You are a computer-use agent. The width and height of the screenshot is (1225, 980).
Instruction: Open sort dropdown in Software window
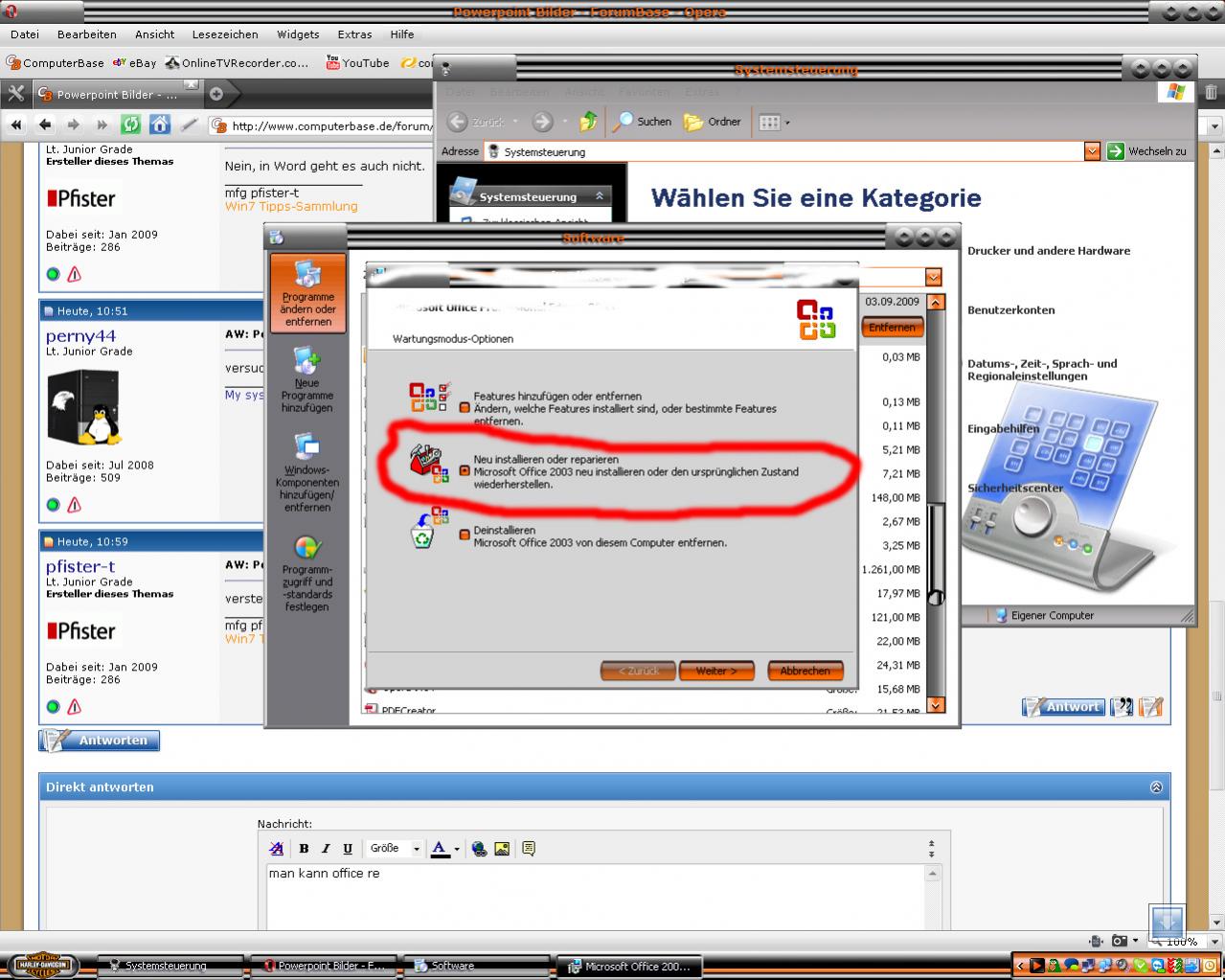click(x=933, y=277)
